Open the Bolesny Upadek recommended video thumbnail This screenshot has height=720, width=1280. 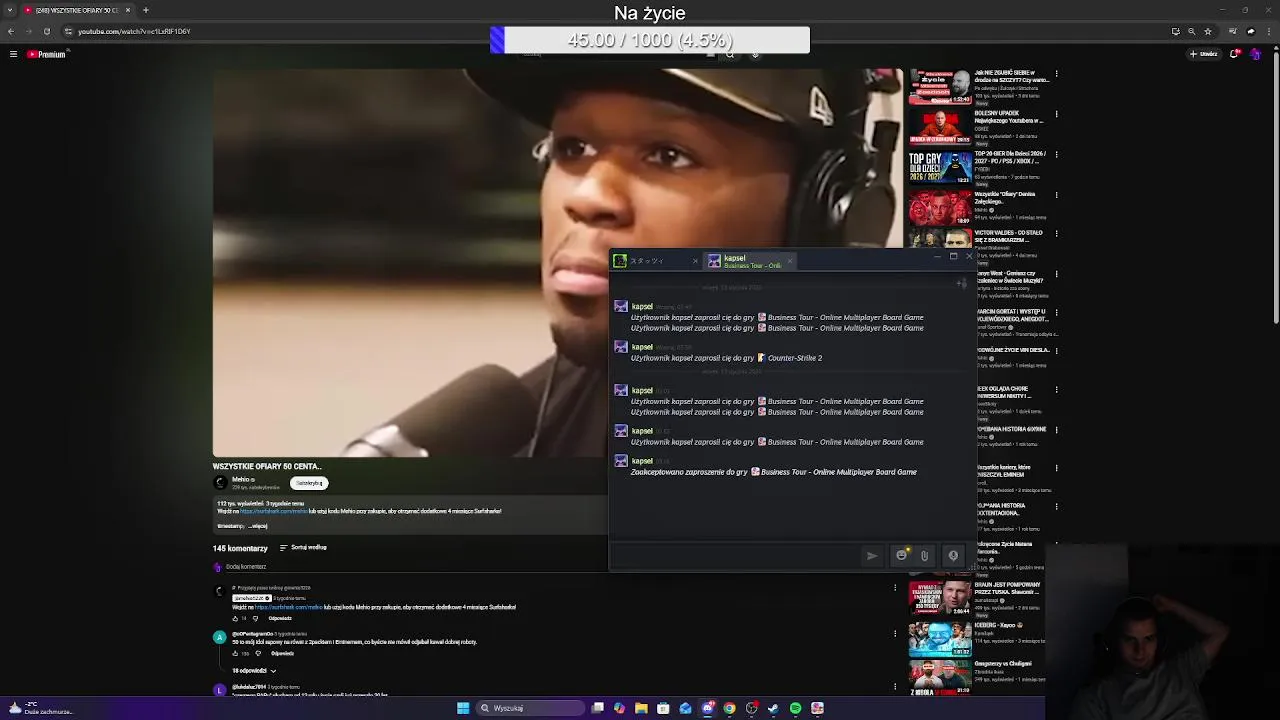tap(939, 127)
